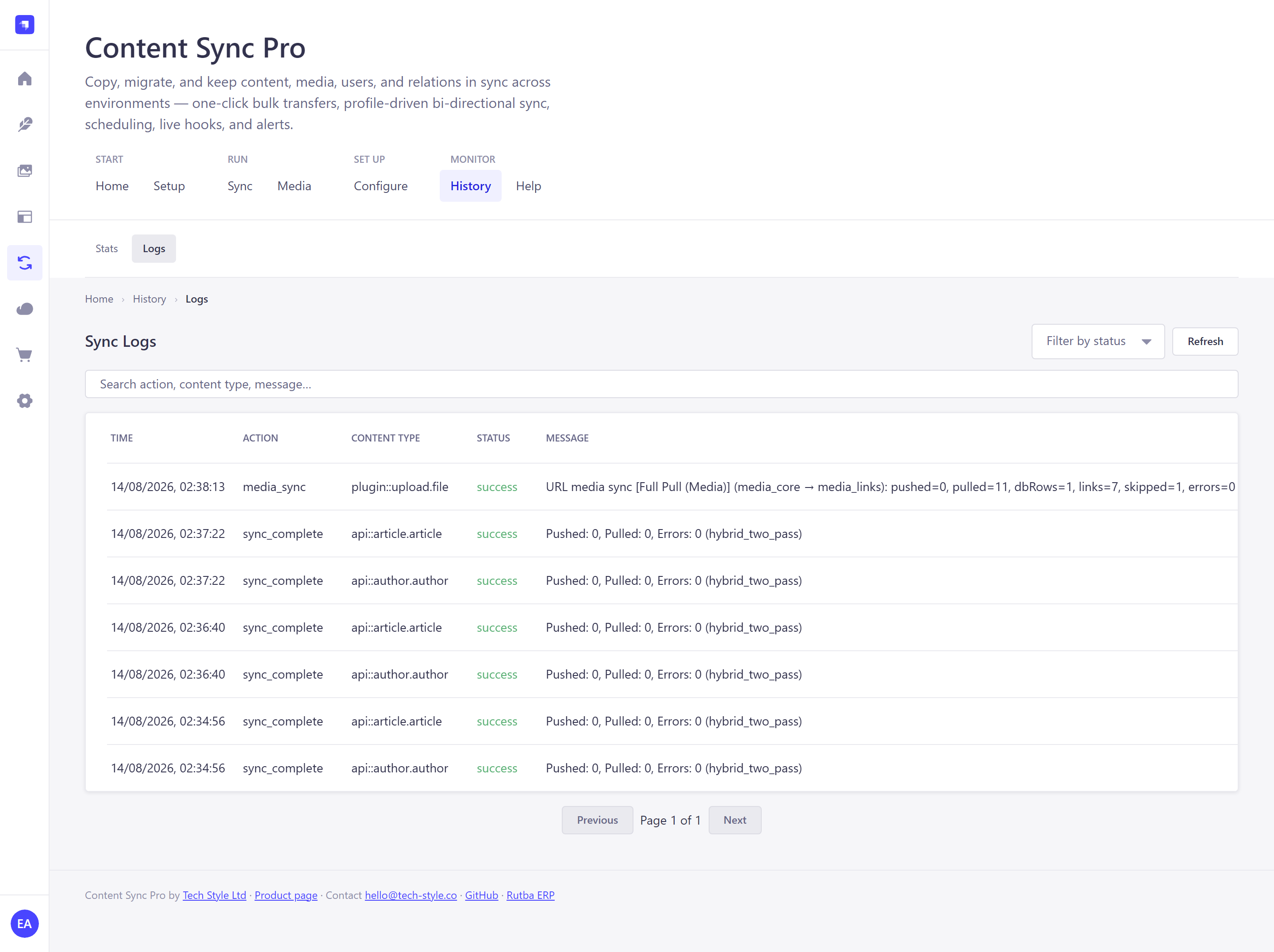Switch to the Sync tab
This screenshot has height=952, width=1274.
pos(240,186)
